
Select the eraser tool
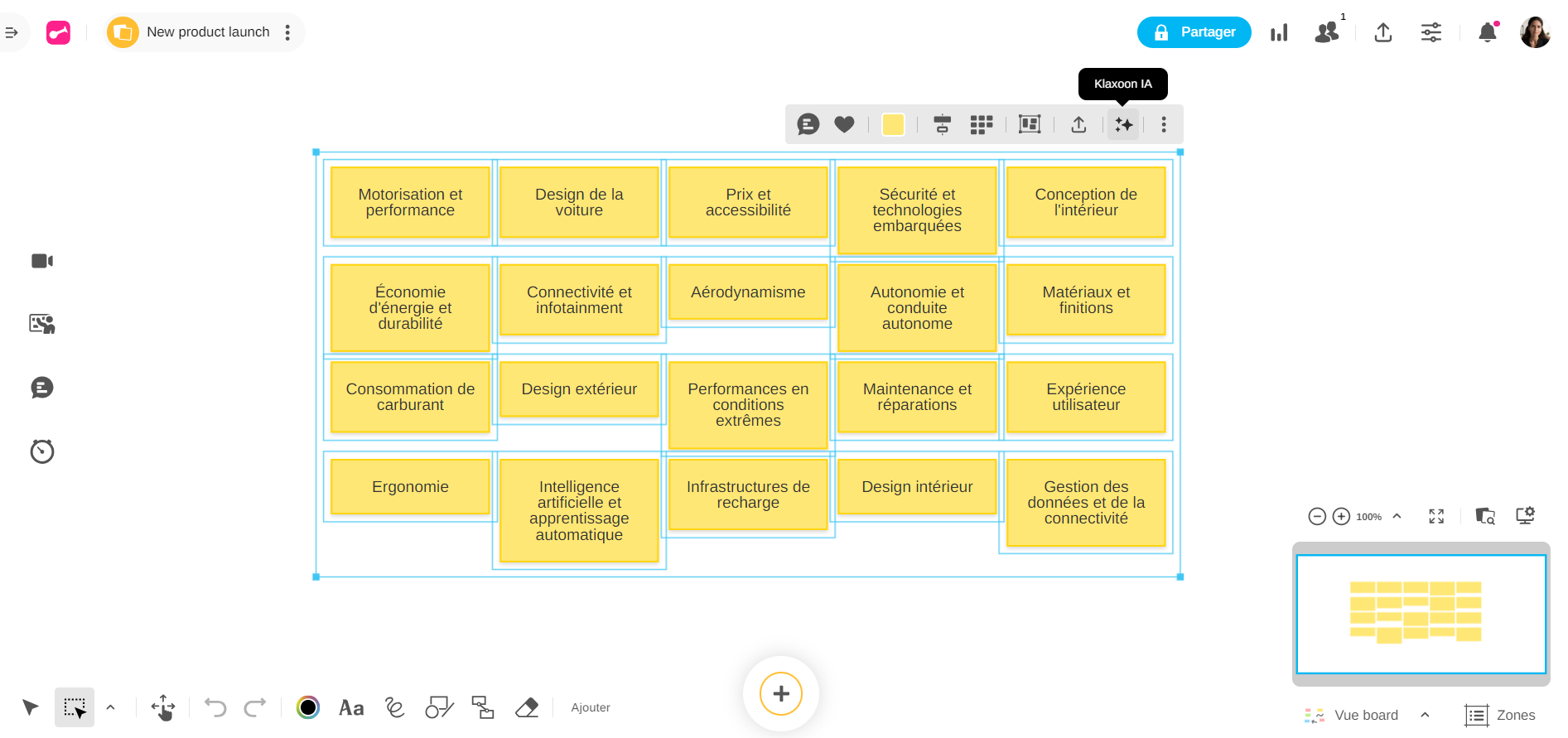pyautogui.click(x=527, y=707)
